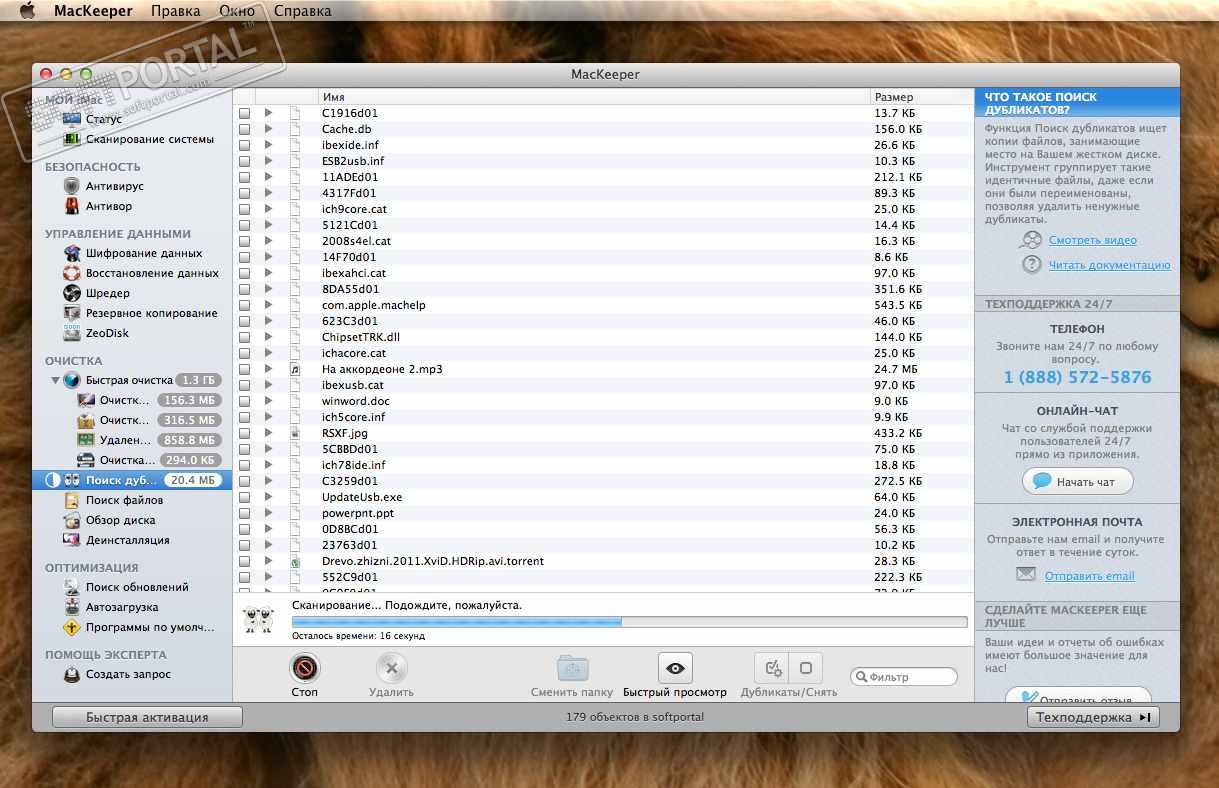The width and height of the screenshot is (1219, 788).
Task: Select checkbox for com.apple.machelp
Action: coord(245,305)
